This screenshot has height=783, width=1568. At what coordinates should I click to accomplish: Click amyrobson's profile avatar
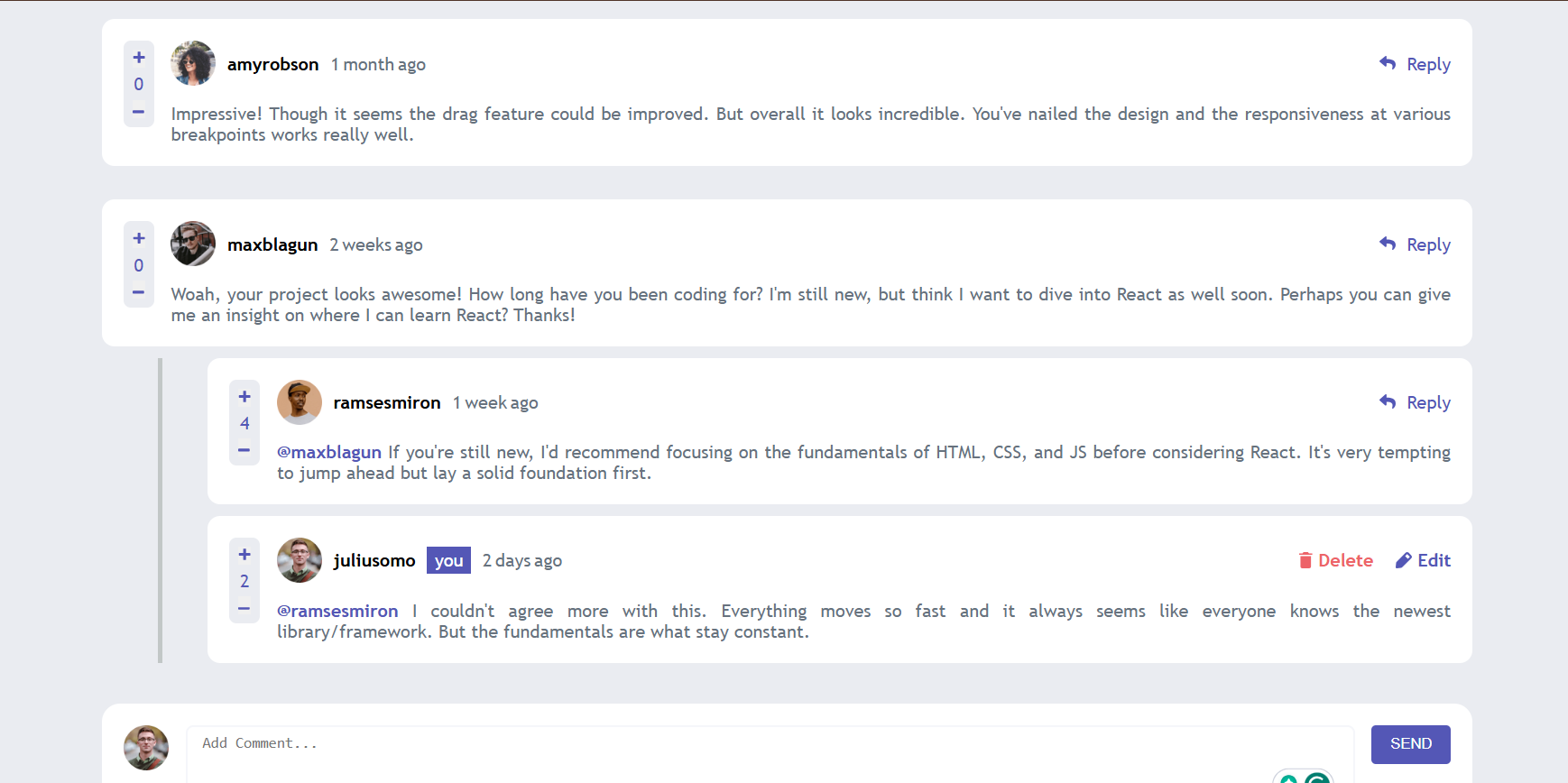193,63
